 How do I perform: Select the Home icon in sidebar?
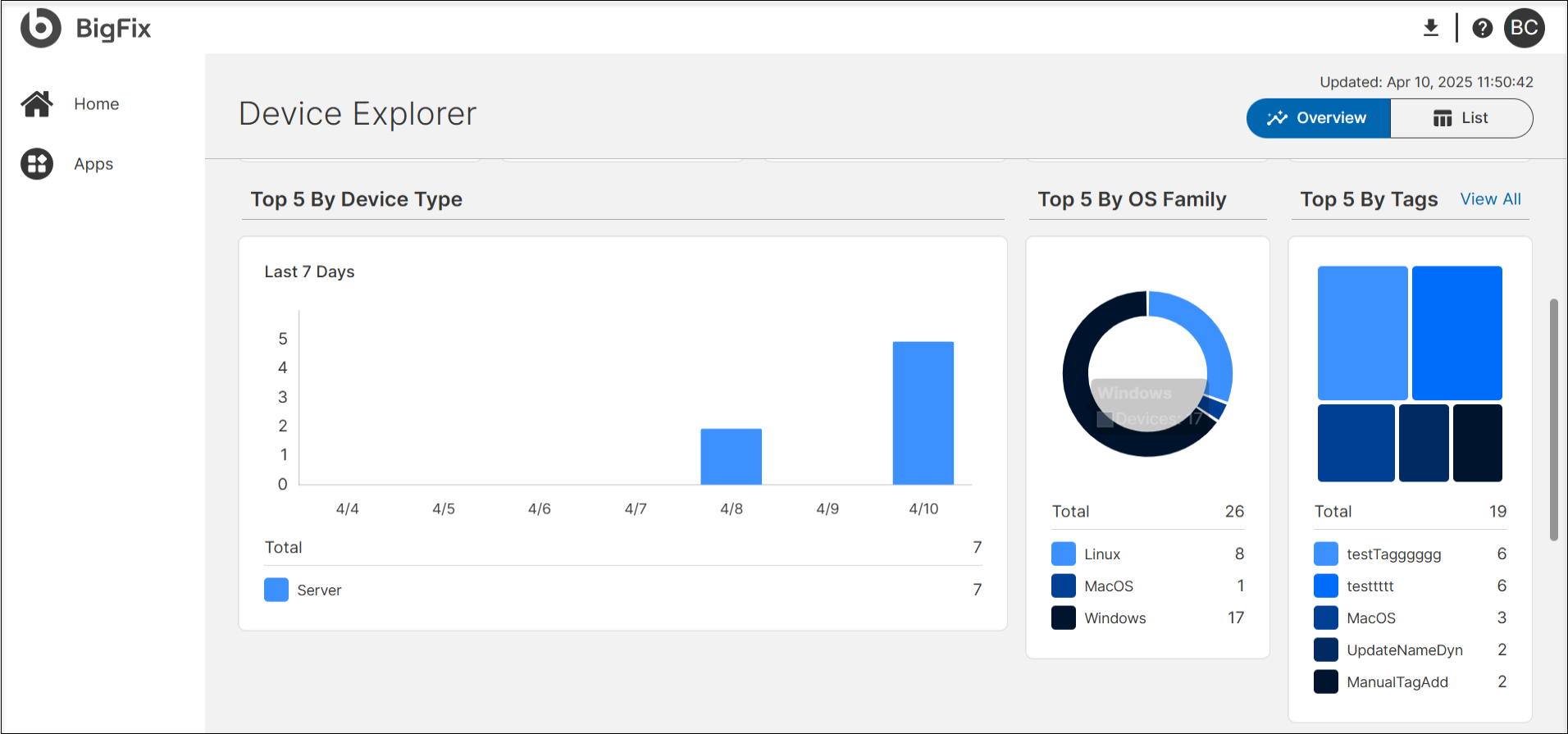point(36,103)
